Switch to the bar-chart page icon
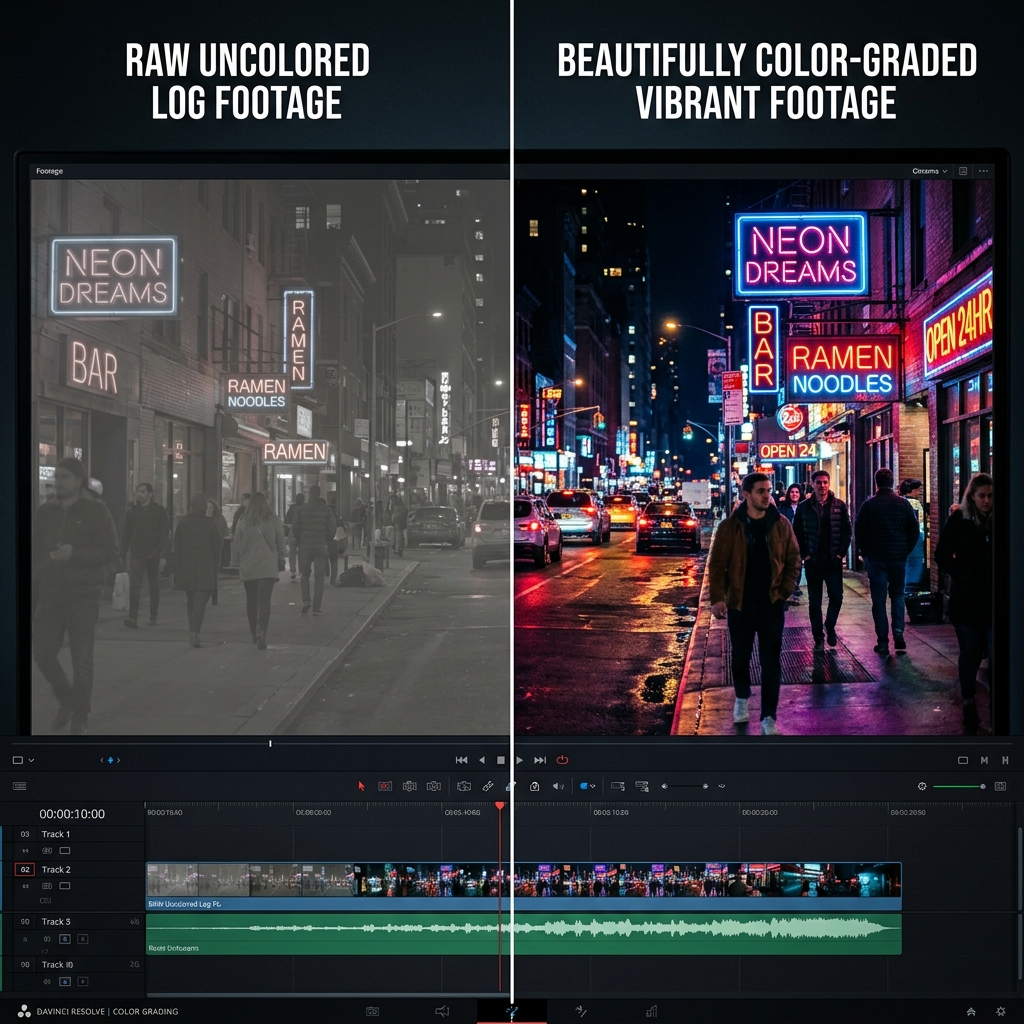This screenshot has height=1024, width=1024. pyautogui.click(x=651, y=1011)
